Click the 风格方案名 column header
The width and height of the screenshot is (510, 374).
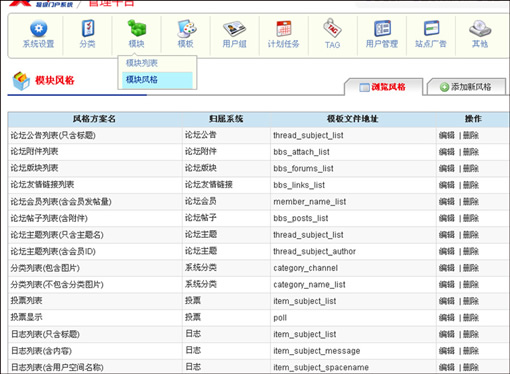pyautogui.click(x=94, y=119)
